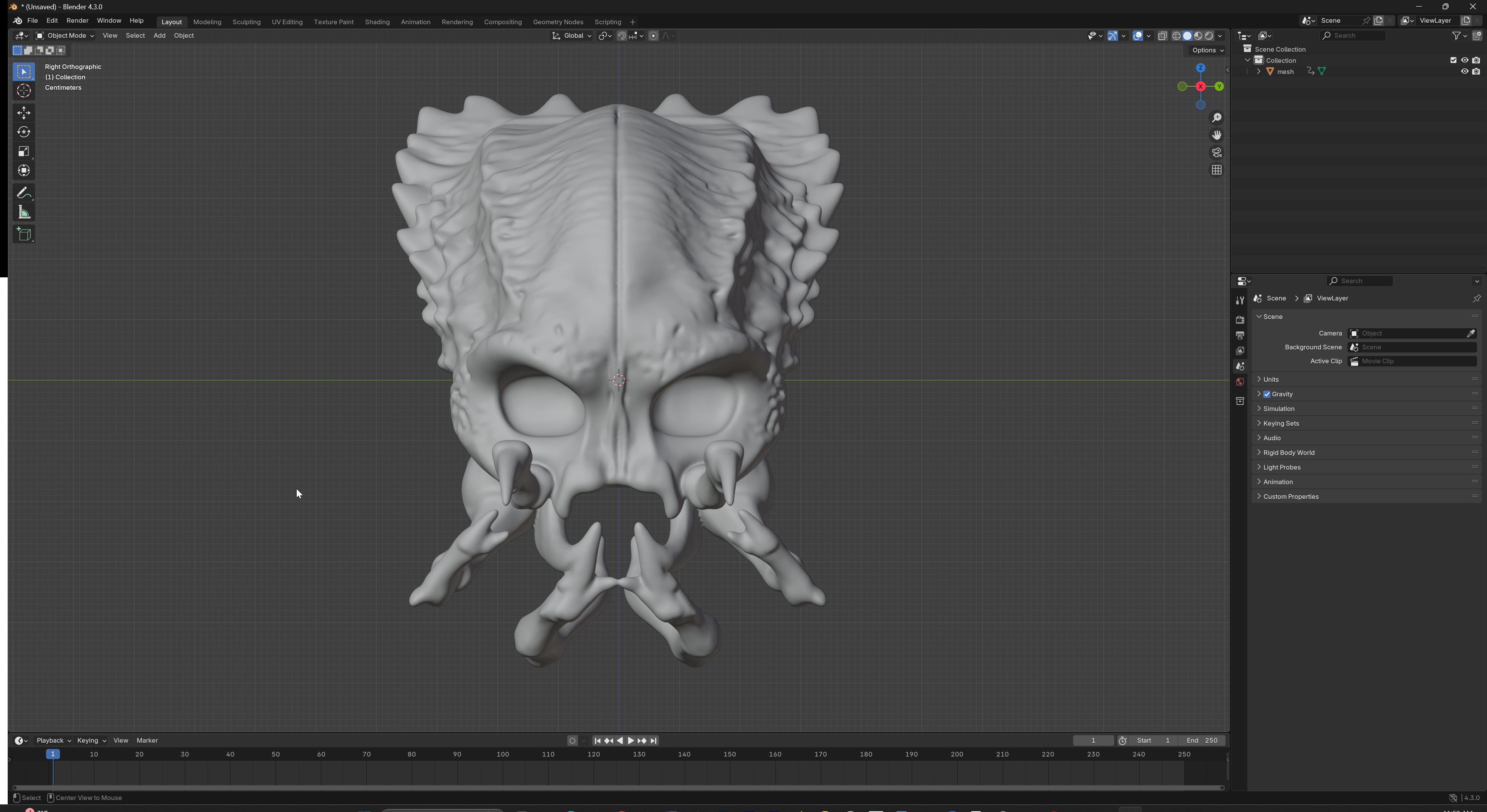Click the timeline horizontal scrollbar
The image size is (1487, 812).
pos(618,788)
